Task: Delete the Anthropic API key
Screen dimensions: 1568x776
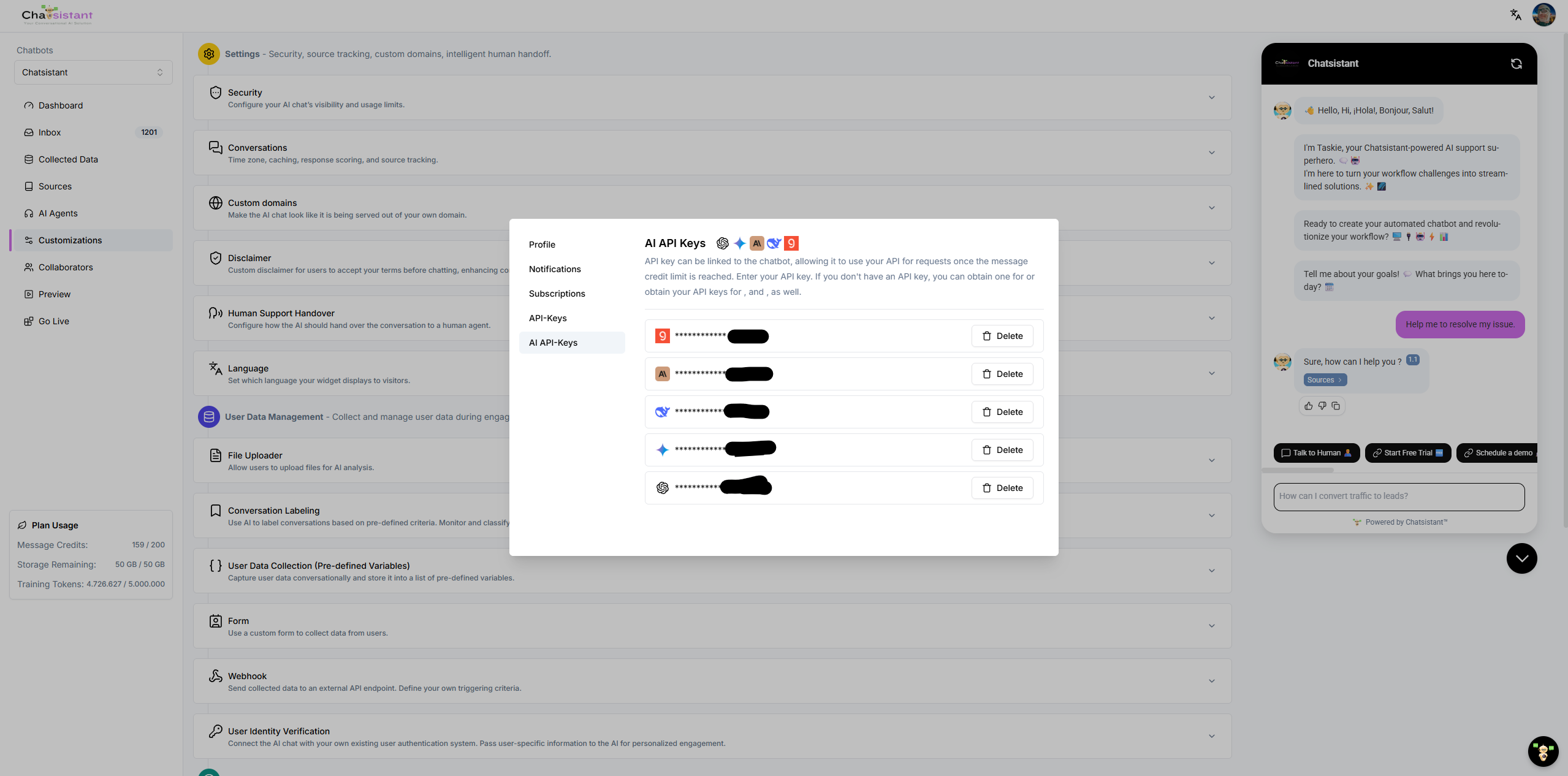Action: pyautogui.click(x=1002, y=374)
